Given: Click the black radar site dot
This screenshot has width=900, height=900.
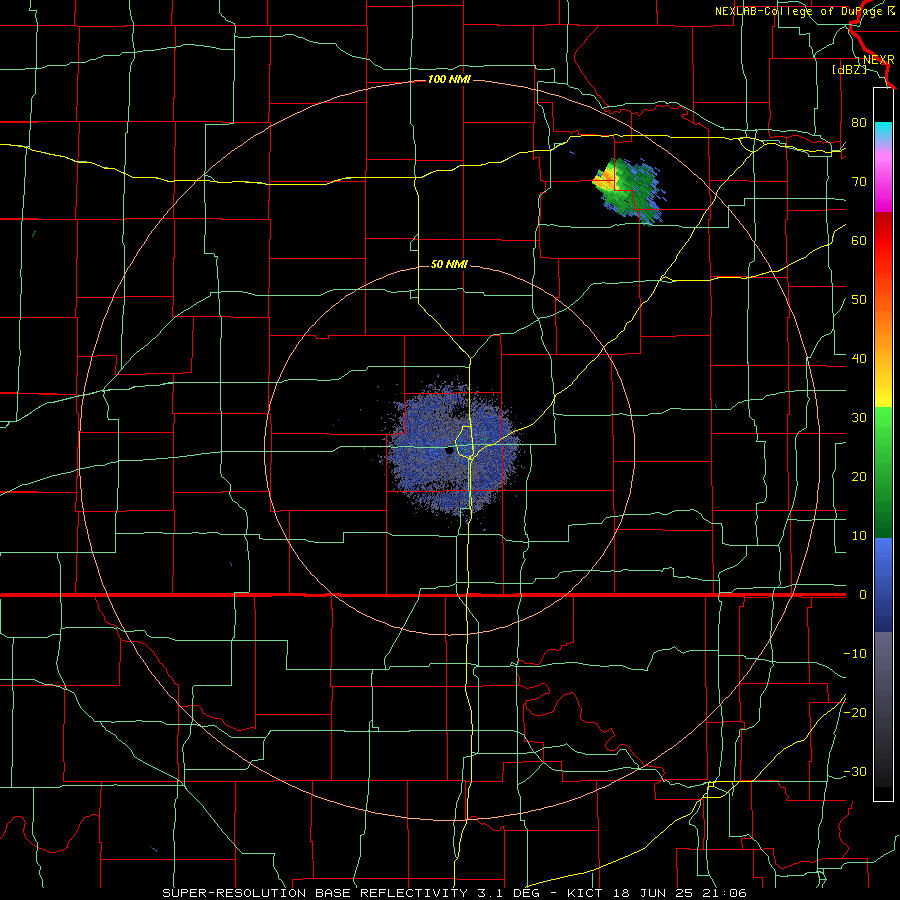Looking at the screenshot, I should 449,451.
